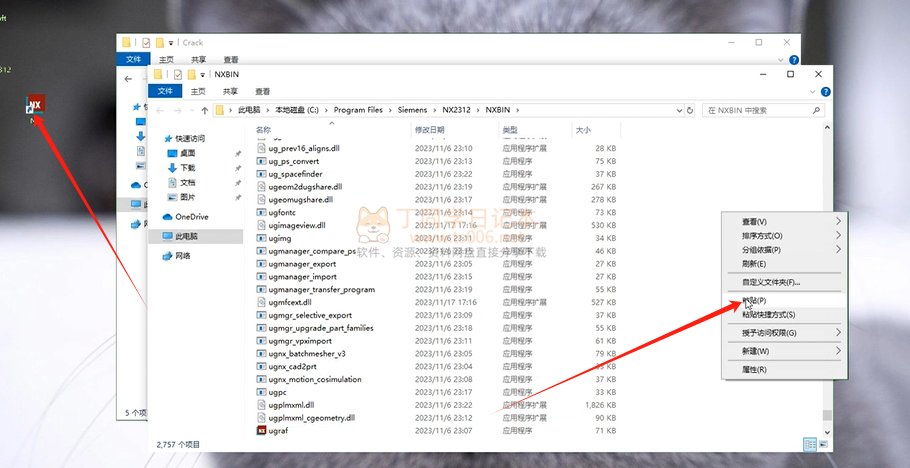Click the ug_ps_convert file icon

[x=261, y=161]
